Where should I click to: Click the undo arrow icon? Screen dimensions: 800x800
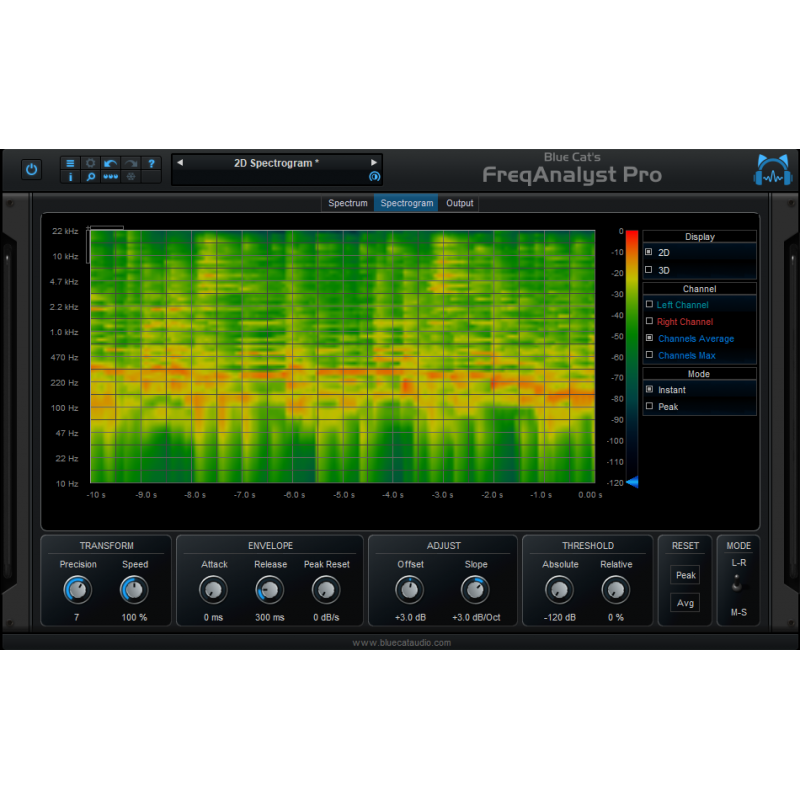coord(110,163)
